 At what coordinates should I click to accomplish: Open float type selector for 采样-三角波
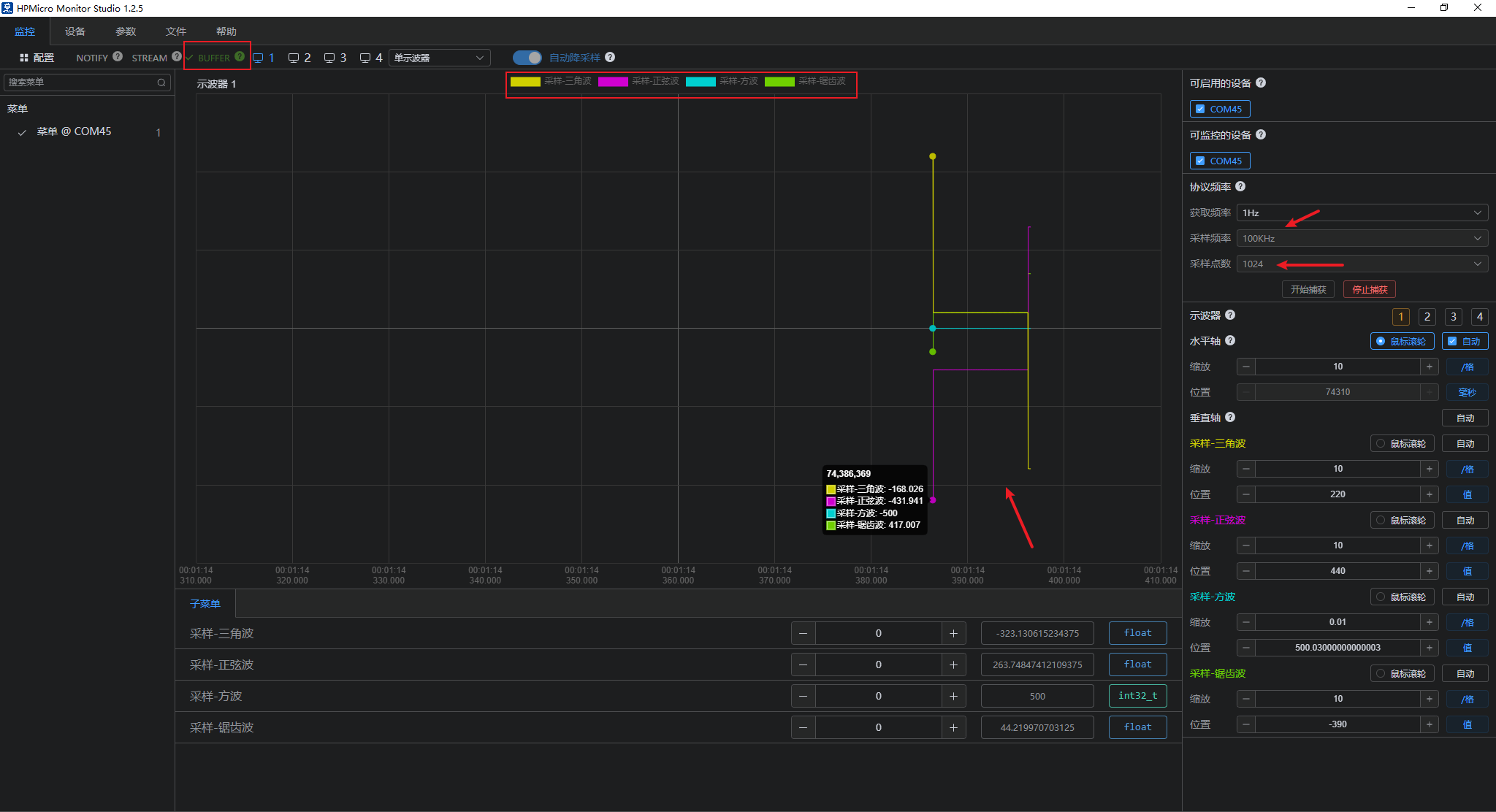click(x=1137, y=633)
